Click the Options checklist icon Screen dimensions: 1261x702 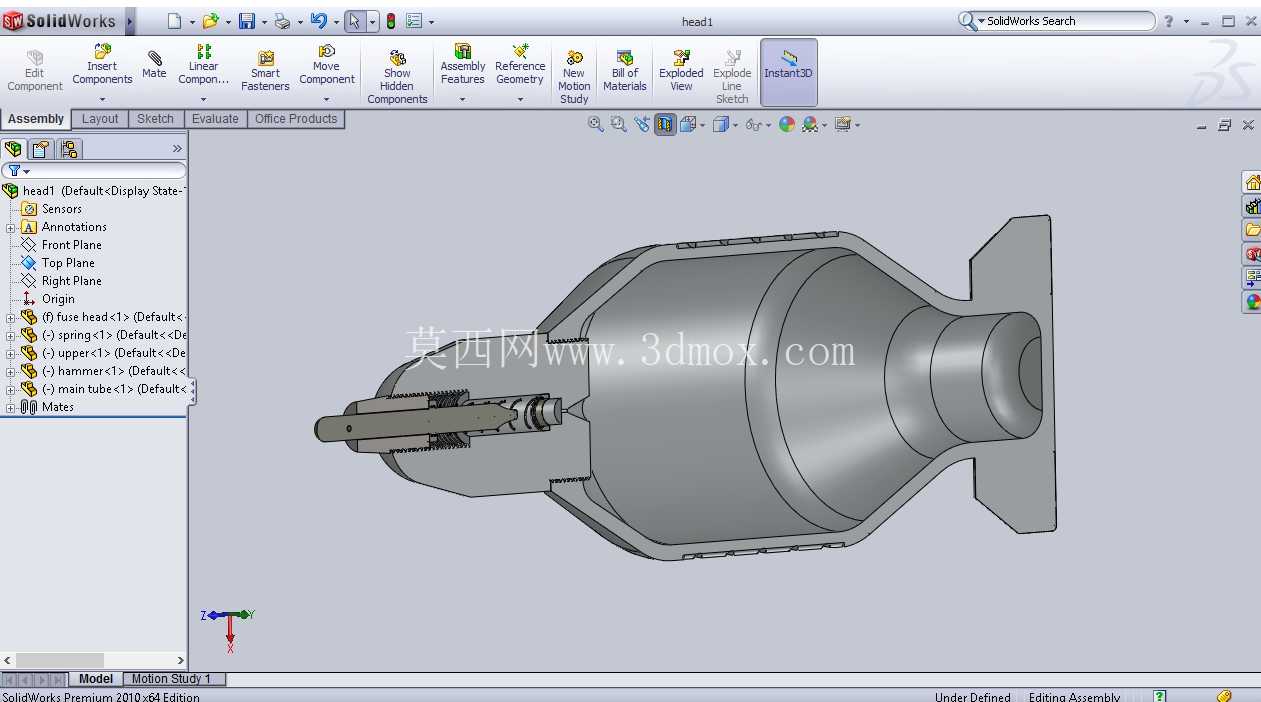[414, 21]
